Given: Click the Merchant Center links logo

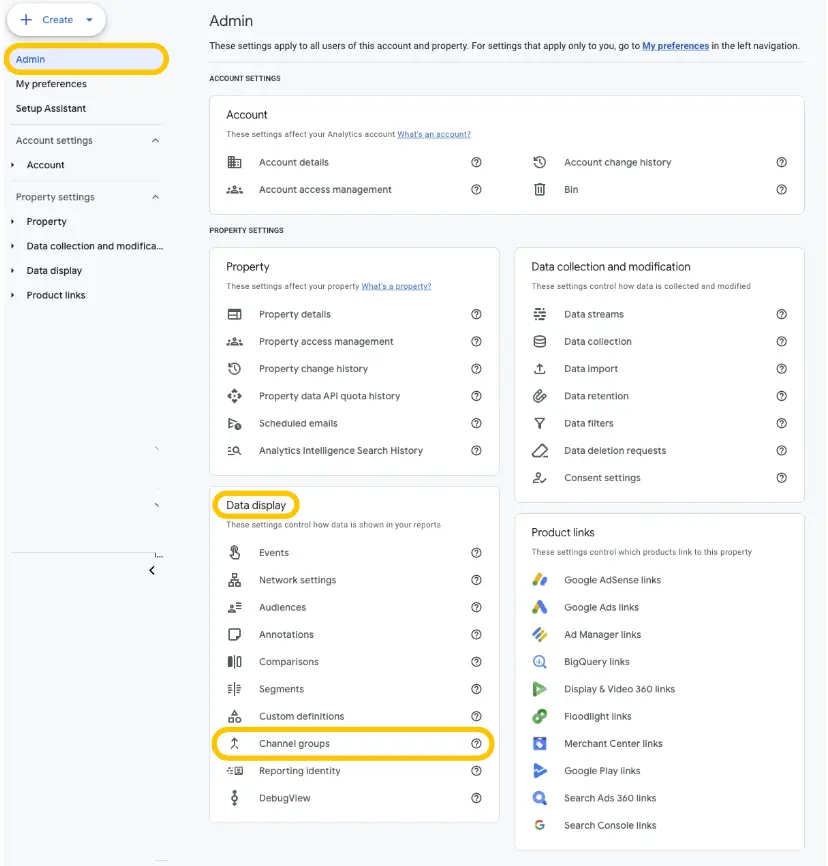Looking at the screenshot, I should click(x=539, y=743).
